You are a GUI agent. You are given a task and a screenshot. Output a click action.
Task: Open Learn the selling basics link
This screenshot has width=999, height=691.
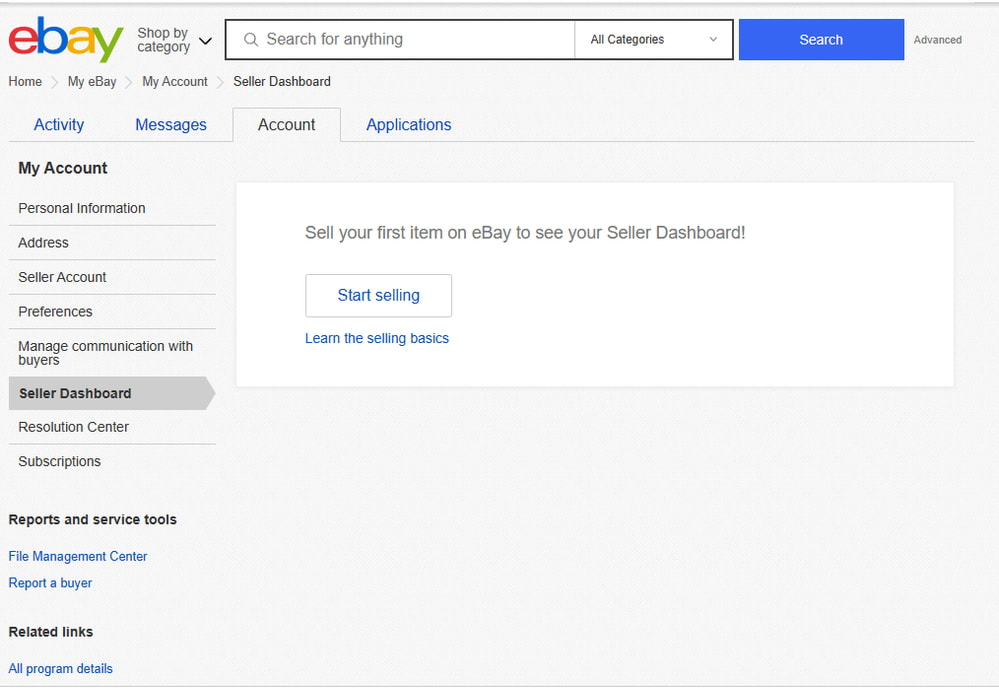click(377, 338)
